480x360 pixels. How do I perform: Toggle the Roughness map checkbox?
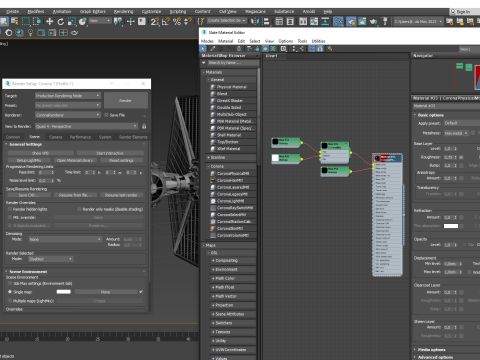click(x=461, y=157)
